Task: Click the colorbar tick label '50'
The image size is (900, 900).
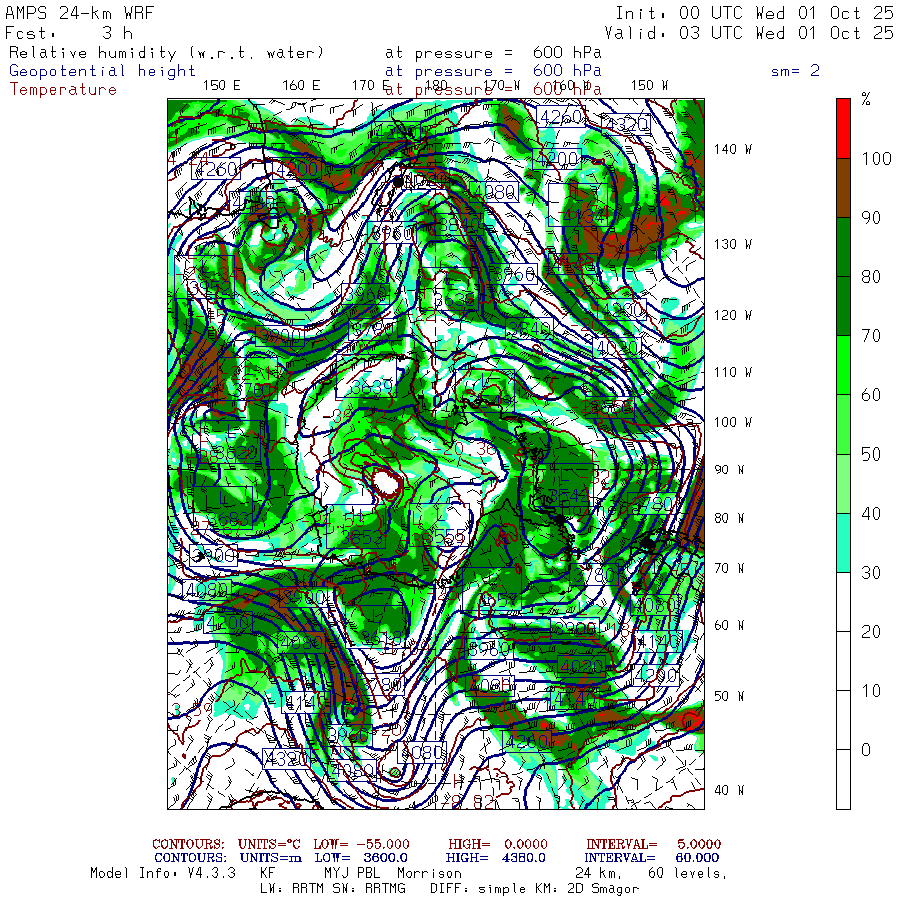Action: [871, 454]
